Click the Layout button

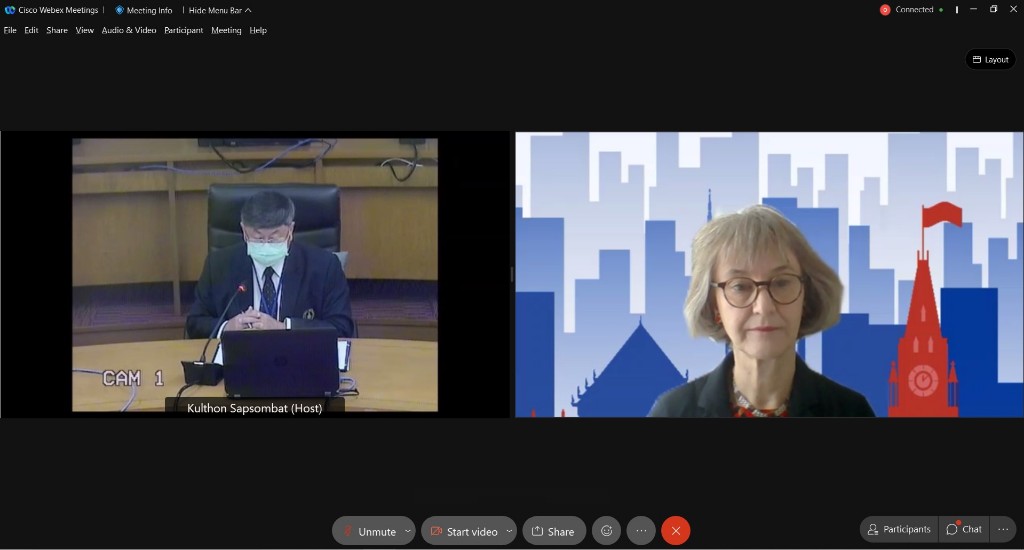click(990, 59)
